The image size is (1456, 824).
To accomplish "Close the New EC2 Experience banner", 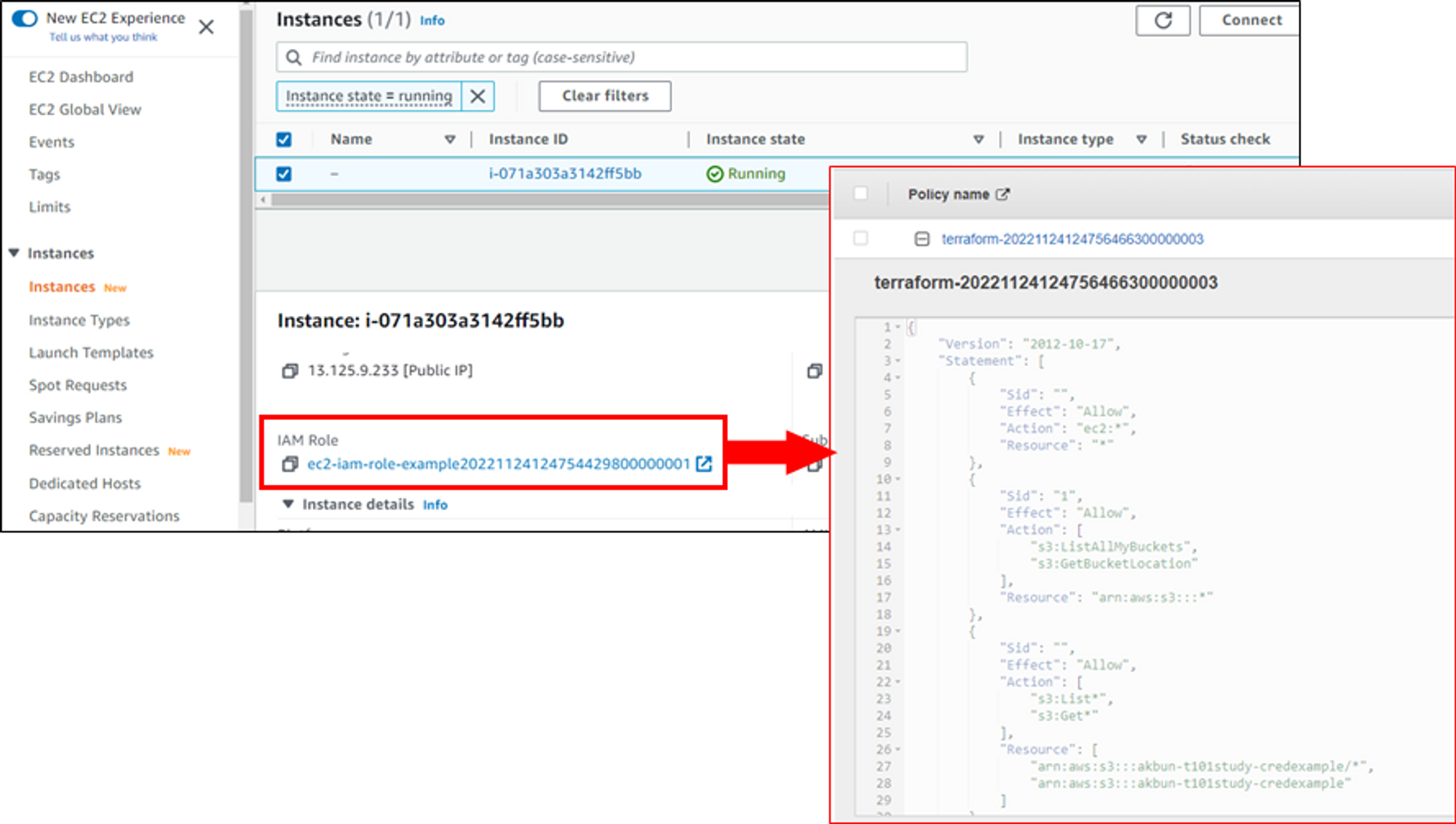I will click(x=207, y=27).
